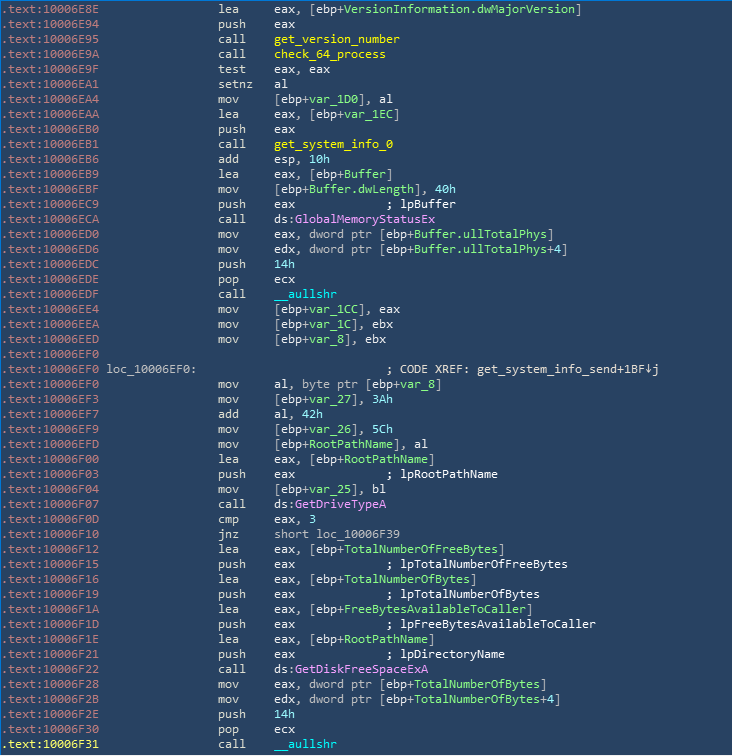The image size is (732, 756).
Task: Select address .text:10006F31
Action: (51, 744)
